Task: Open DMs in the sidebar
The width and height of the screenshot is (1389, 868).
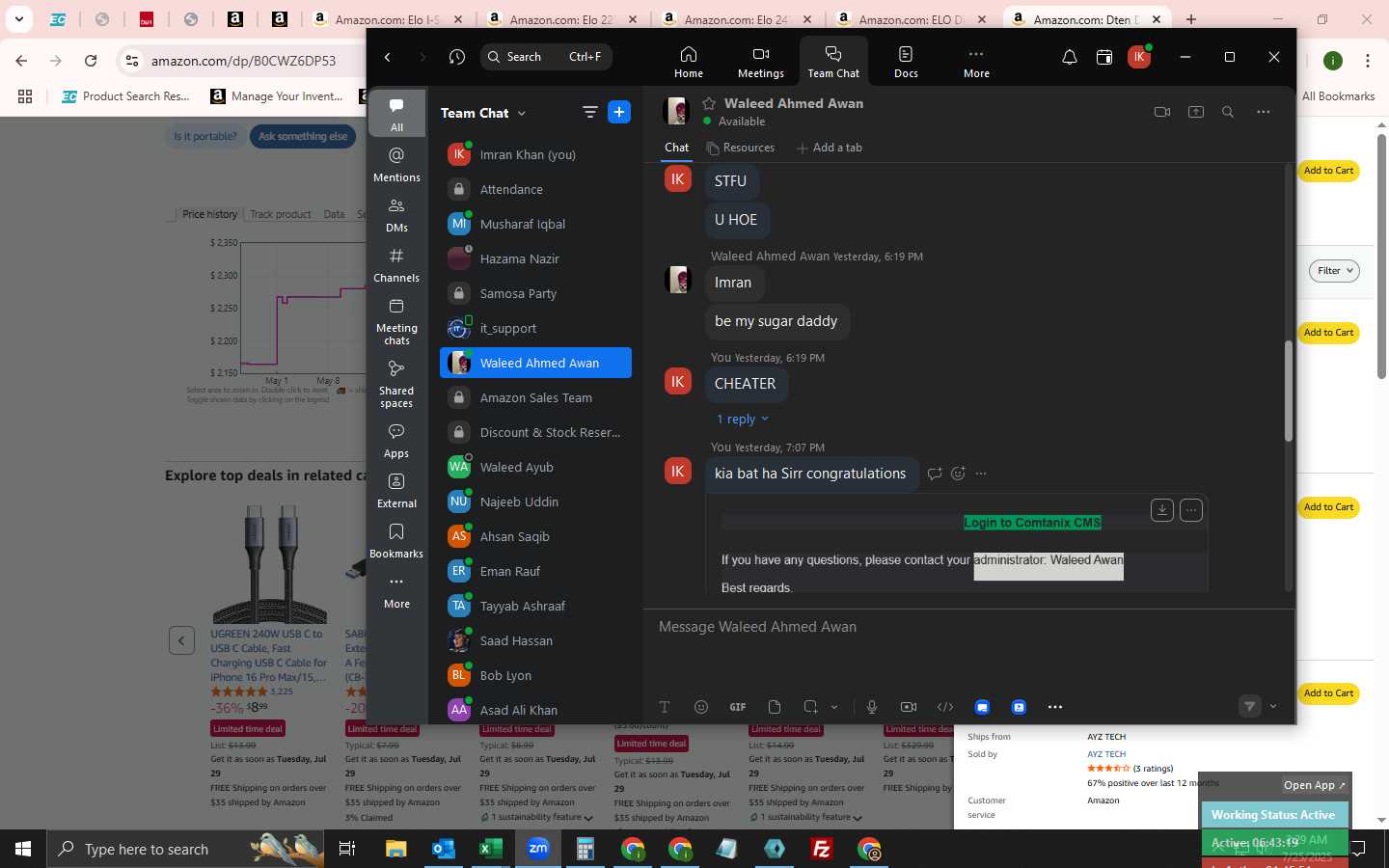Action: [396, 214]
